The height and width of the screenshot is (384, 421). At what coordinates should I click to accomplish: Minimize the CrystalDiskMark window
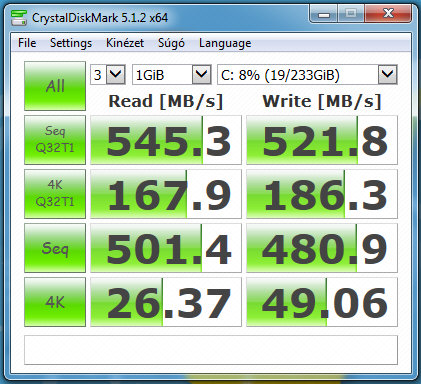[323, 14]
